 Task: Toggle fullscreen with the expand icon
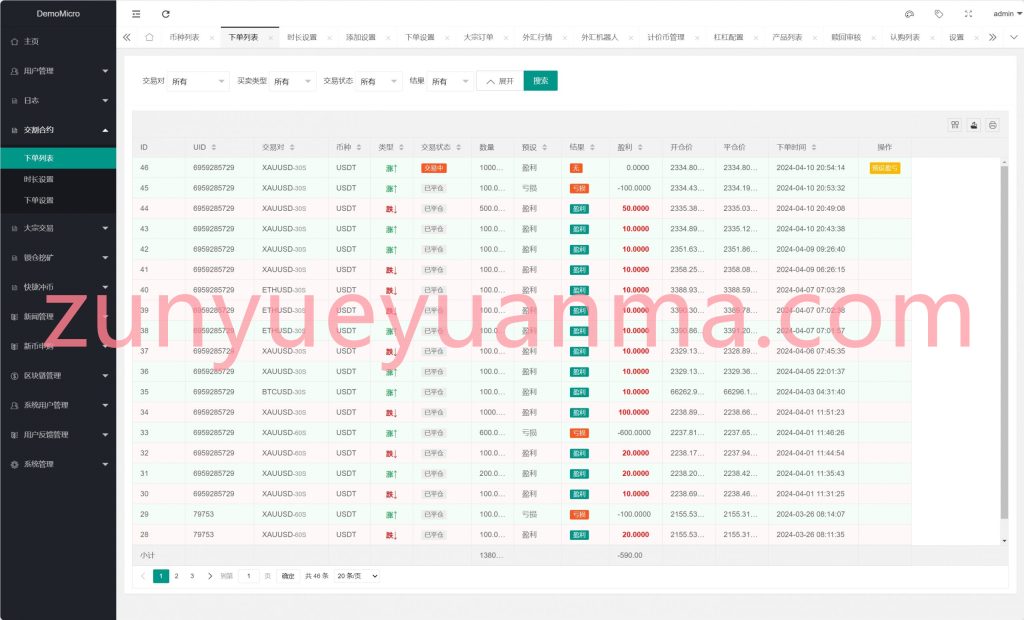968,14
